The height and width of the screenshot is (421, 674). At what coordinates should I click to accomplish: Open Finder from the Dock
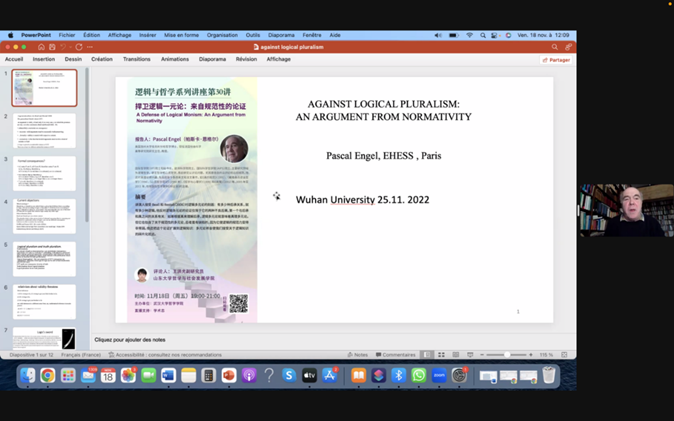click(27, 376)
